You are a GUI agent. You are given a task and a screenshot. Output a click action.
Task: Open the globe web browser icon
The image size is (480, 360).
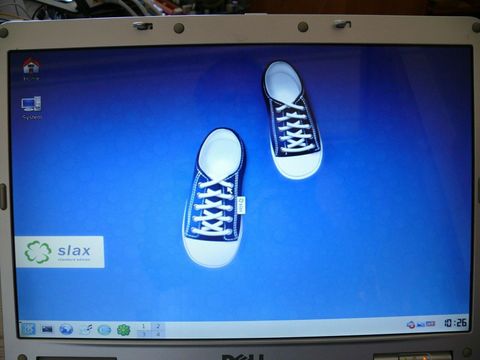[66, 330]
